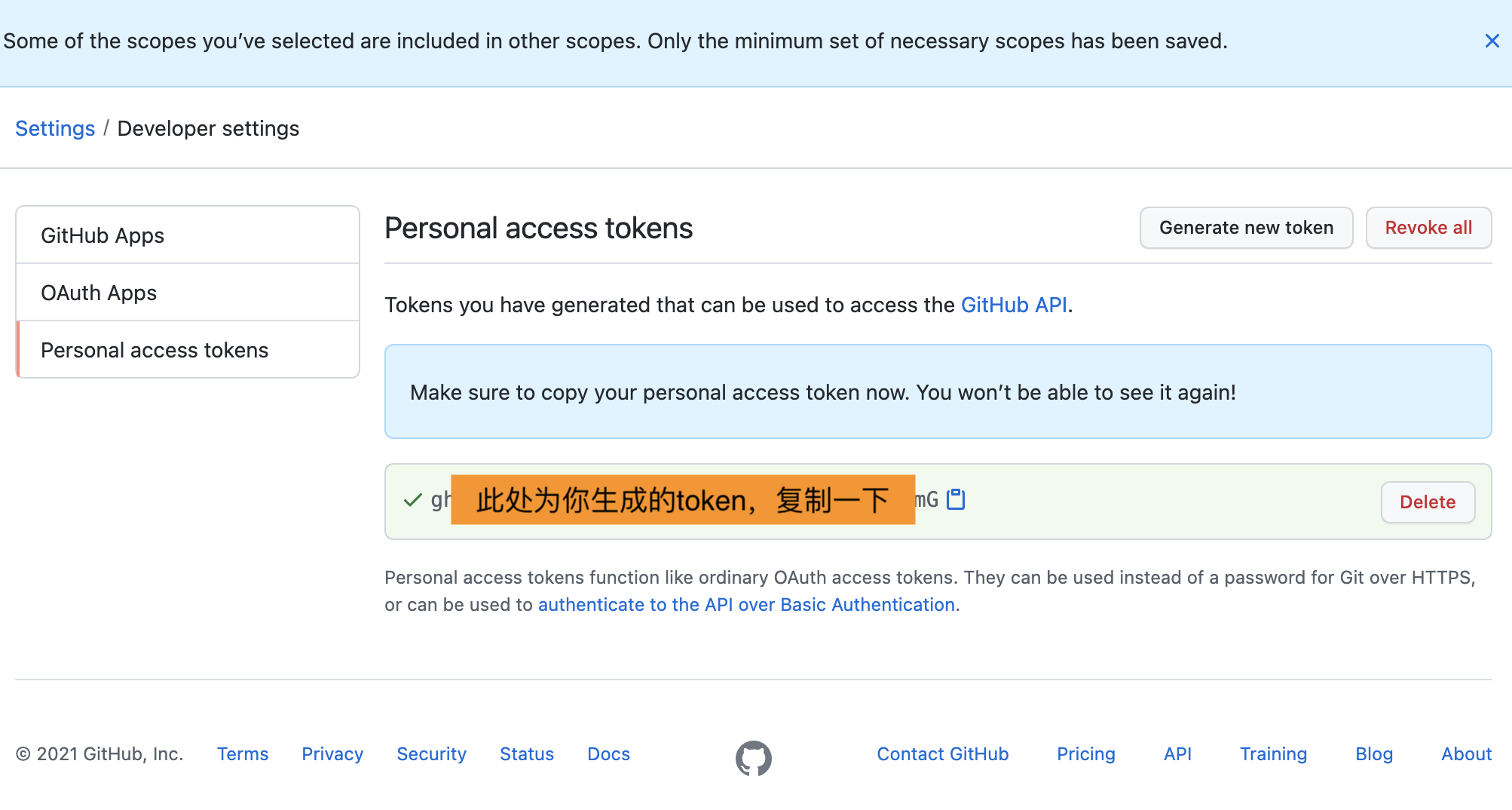Image resolution: width=1512 pixels, height=810 pixels.
Task: Click Revoke all button
Action: click(x=1428, y=228)
